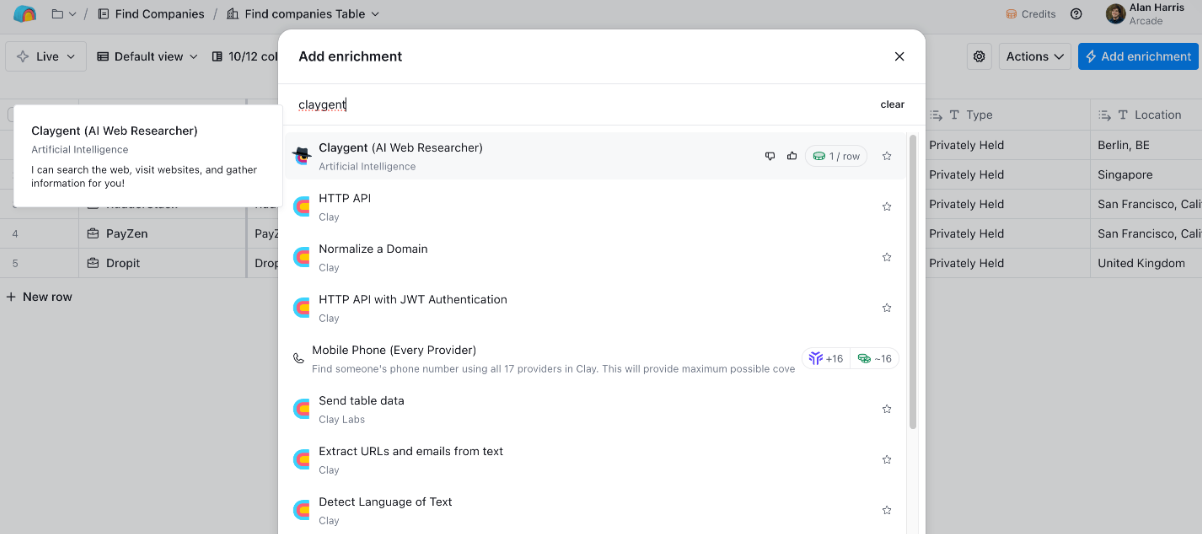Click the Credits indicator icon
Screen dimensions: 1202x534
pos(1012,14)
